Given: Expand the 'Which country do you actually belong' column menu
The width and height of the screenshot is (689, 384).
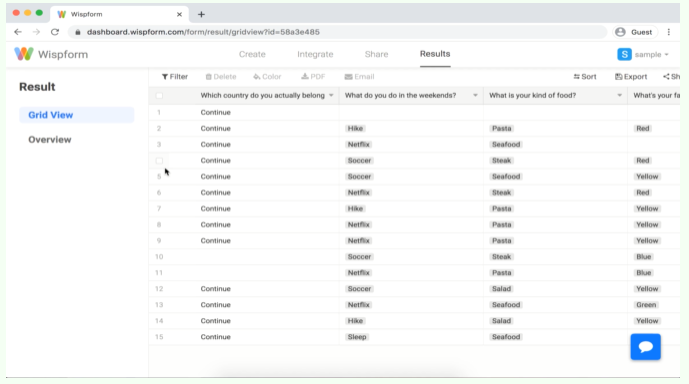Looking at the screenshot, I should (x=331, y=95).
